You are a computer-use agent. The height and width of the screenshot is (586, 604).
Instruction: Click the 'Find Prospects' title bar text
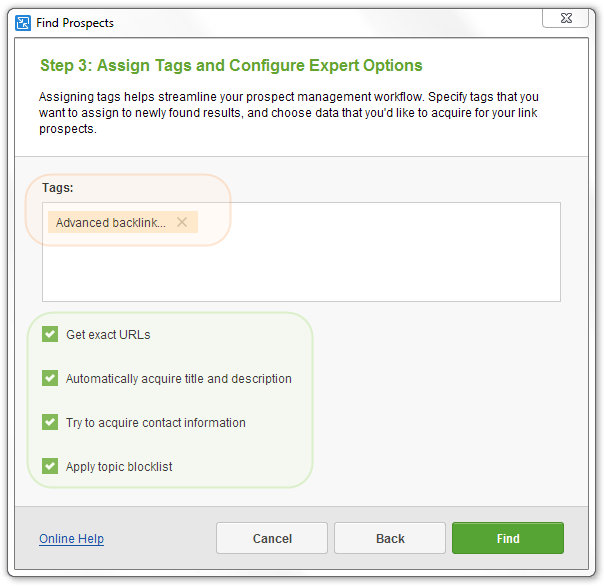[76, 22]
